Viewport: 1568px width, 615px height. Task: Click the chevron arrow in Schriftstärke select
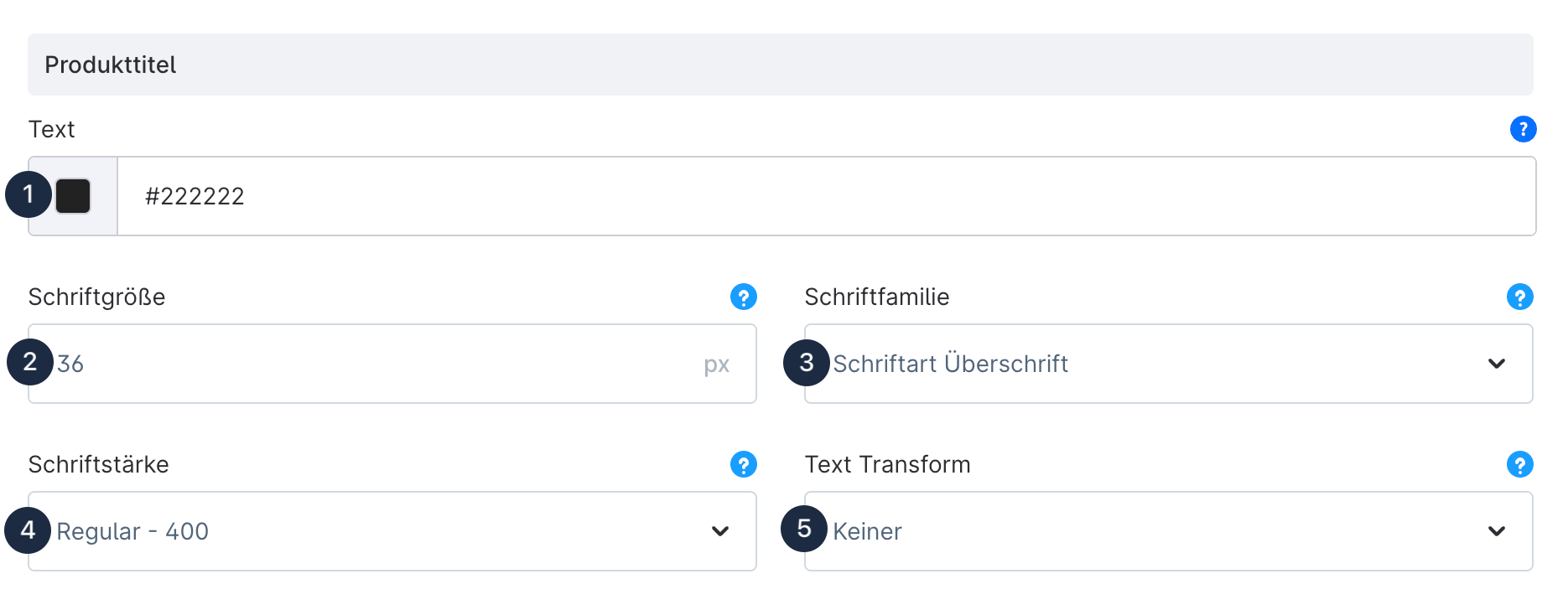[720, 531]
